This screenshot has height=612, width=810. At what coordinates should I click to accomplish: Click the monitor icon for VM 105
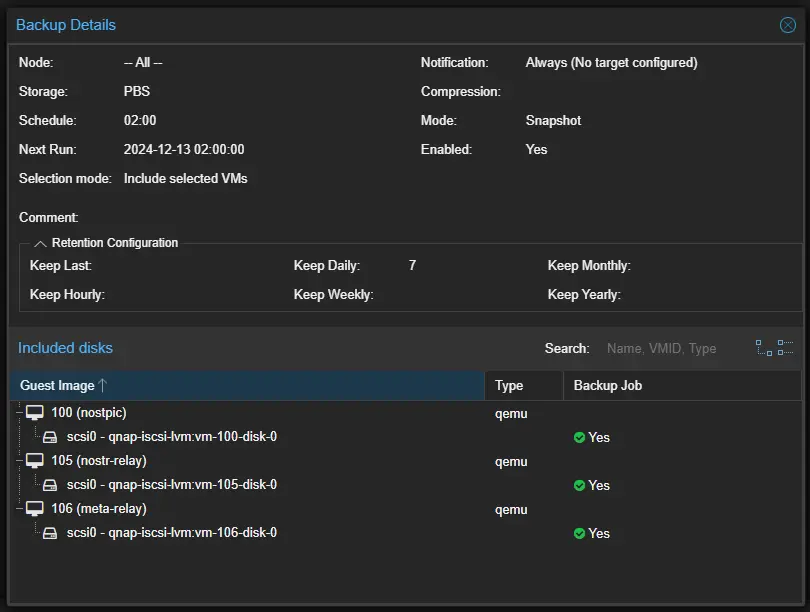[x=35, y=461]
